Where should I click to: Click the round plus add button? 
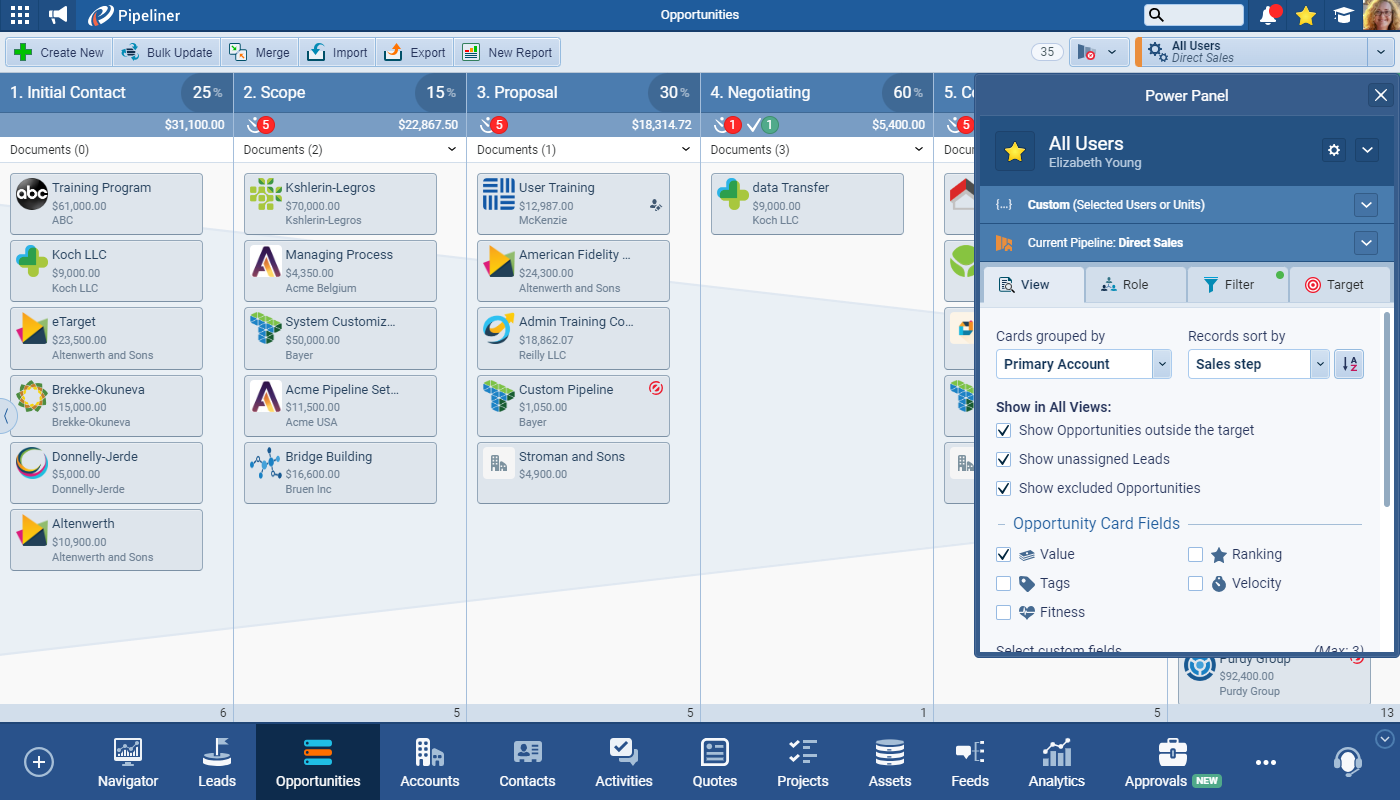pyautogui.click(x=39, y=762)
